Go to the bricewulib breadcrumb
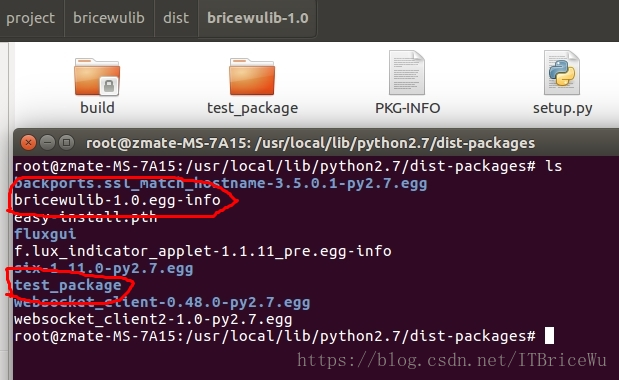This screenshot has height=380, width=619. pos(109,18)
